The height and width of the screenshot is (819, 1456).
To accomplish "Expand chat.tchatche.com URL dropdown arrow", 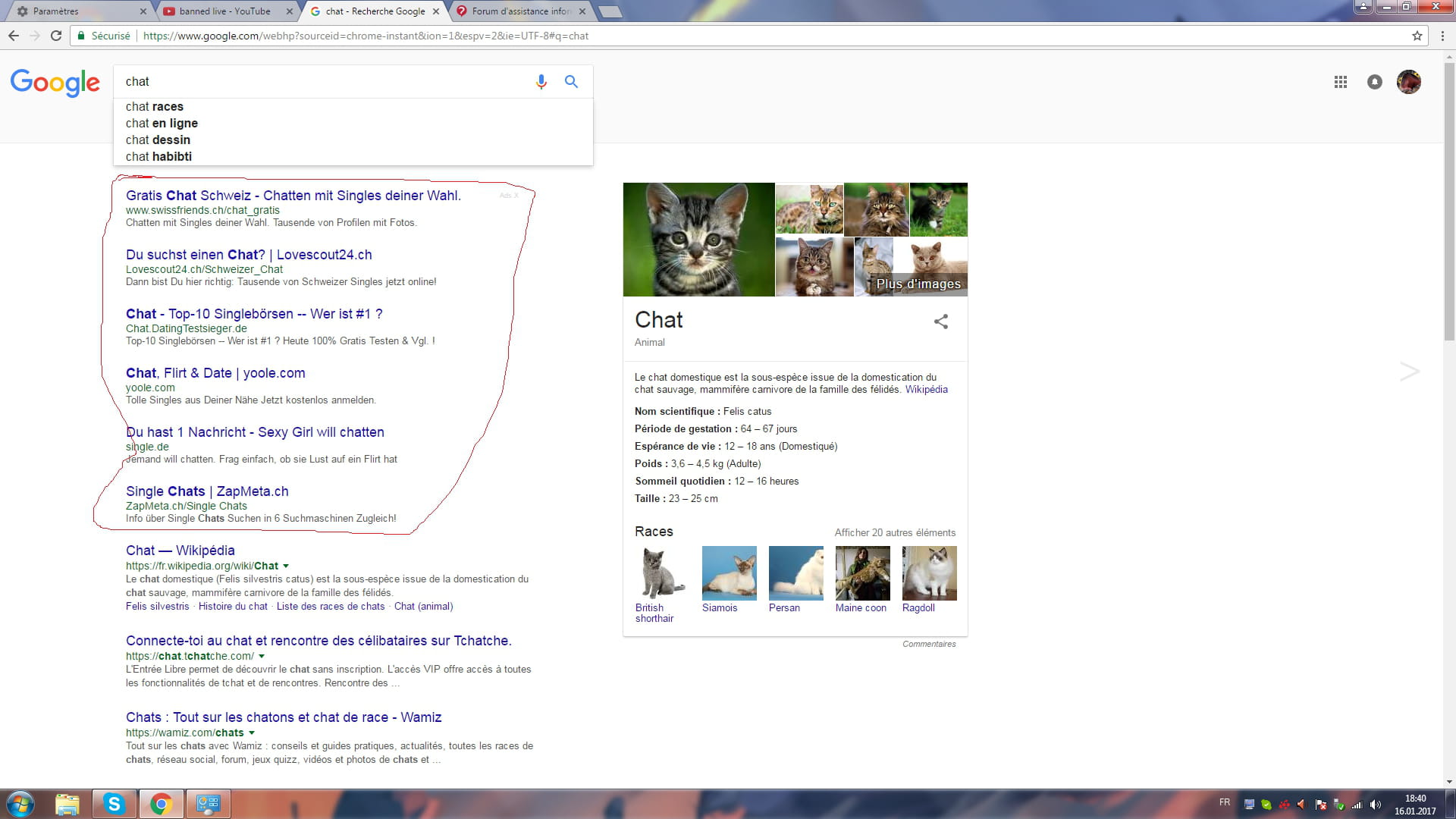I will [262, 656].
